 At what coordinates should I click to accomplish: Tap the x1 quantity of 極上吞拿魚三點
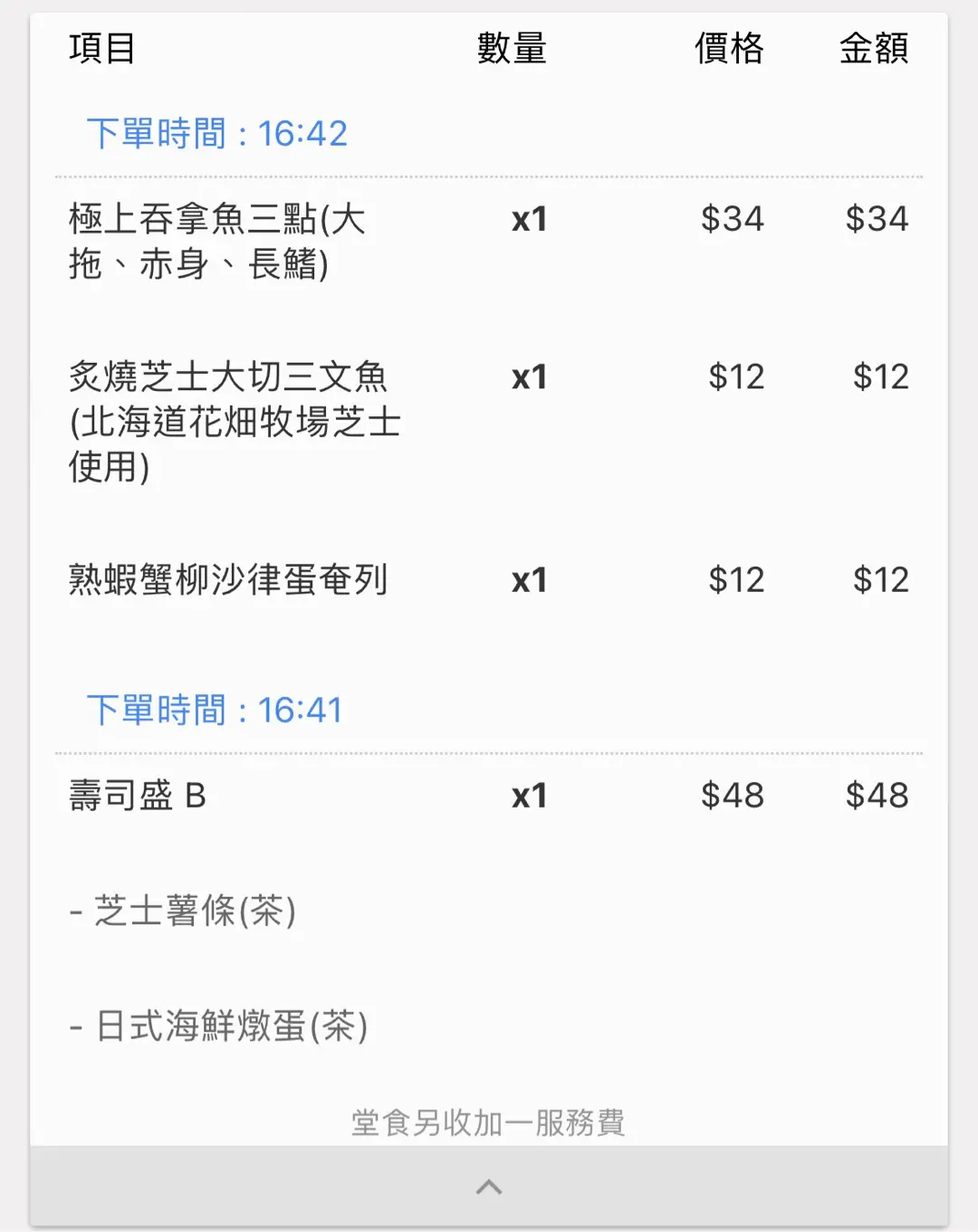pyautogui.click(x=530, y=219)
